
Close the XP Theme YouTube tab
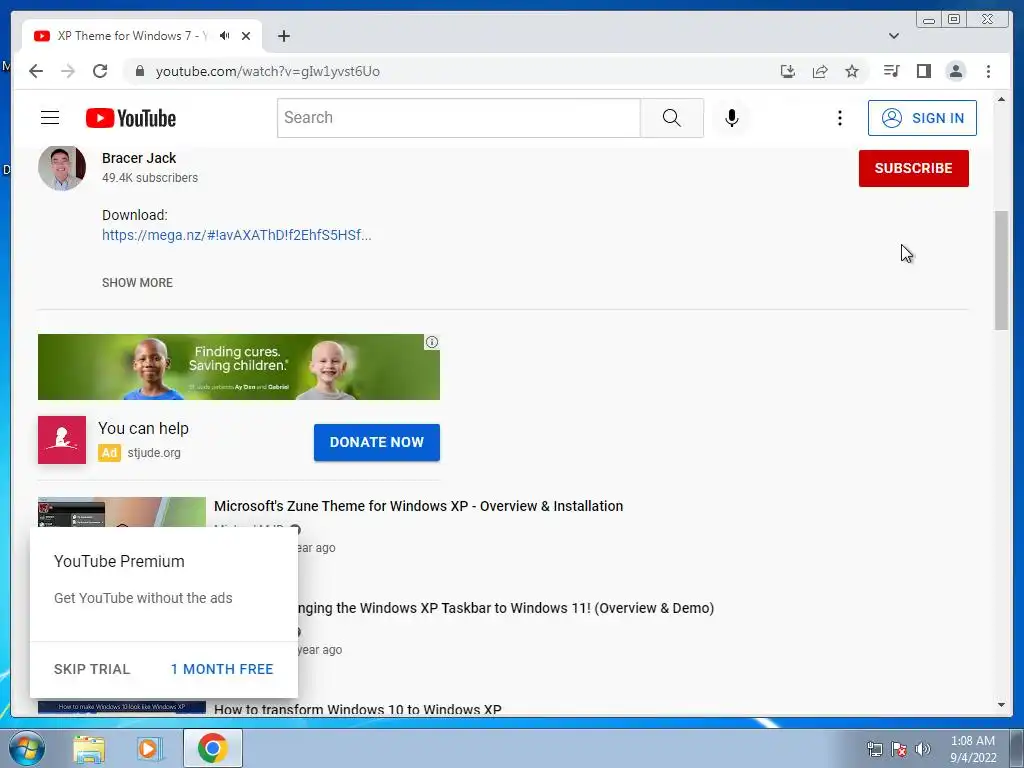(246, 36)
